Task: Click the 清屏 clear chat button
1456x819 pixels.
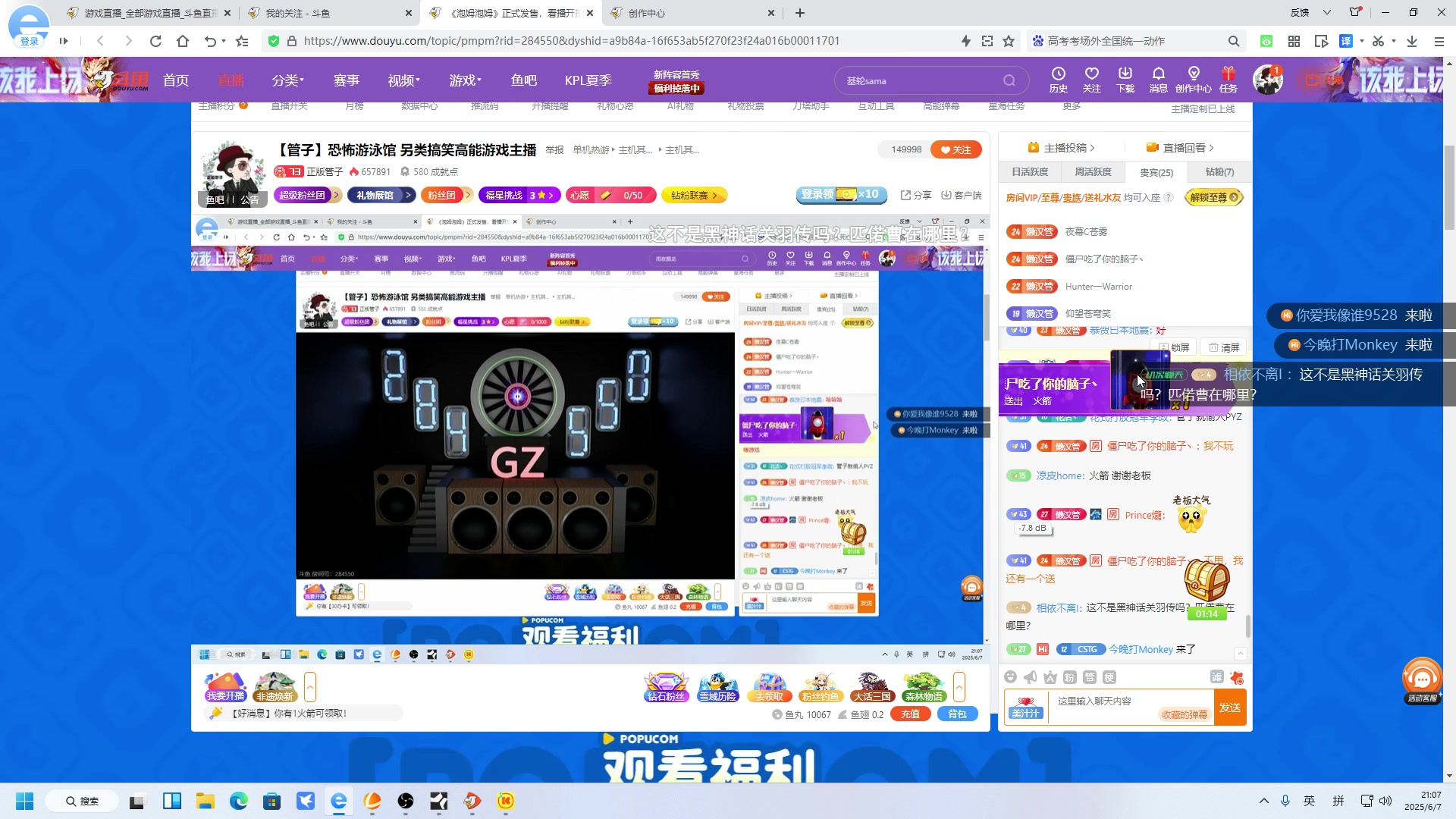Action: [1224, 347]
